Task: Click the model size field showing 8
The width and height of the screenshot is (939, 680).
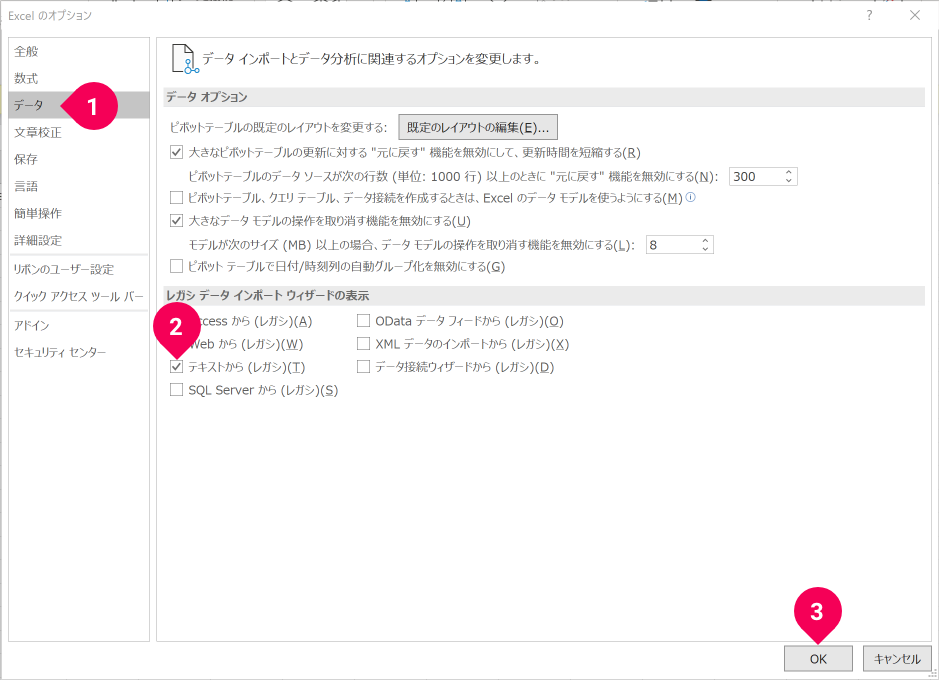Action: point(671,245)
